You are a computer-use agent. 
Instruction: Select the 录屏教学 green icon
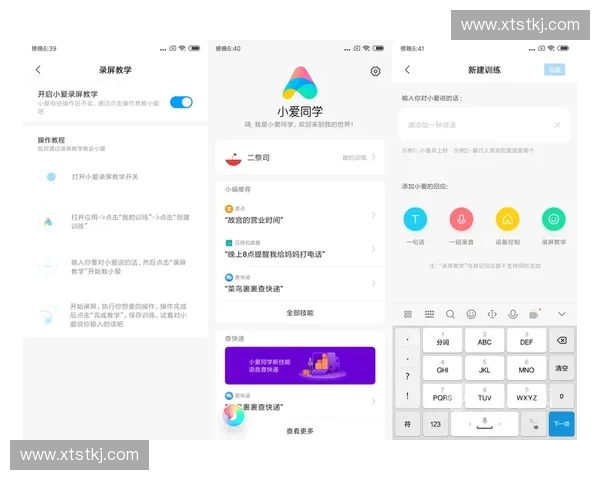pos(553,219)
